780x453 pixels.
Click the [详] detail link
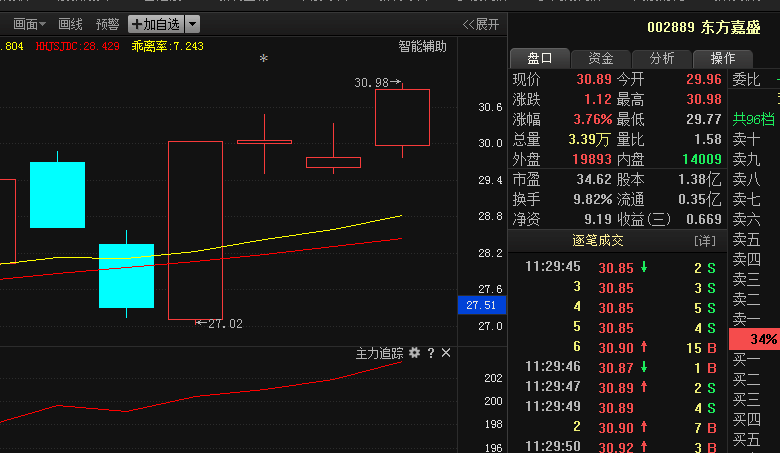[x=704, y=241]
